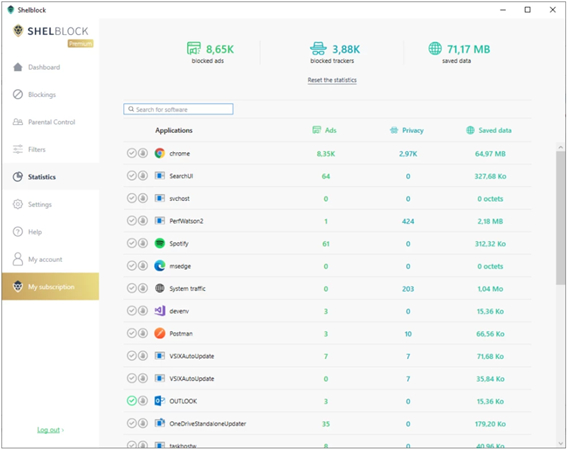Screen dimensions: 567x450
Task: Click the msedge application icon
Action: click(x=160, y=266)
